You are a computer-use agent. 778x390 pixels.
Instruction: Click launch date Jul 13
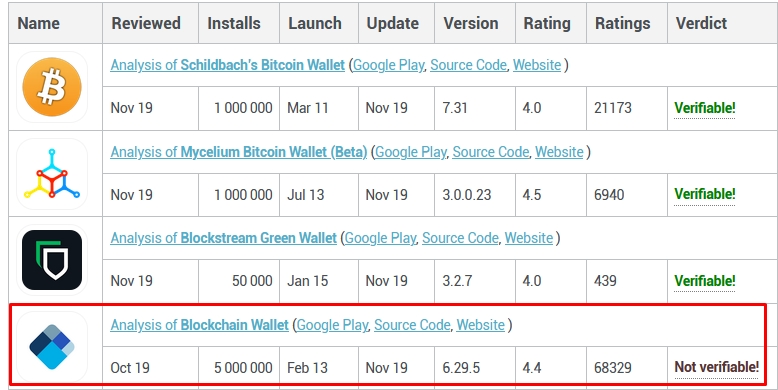[306, 195]
